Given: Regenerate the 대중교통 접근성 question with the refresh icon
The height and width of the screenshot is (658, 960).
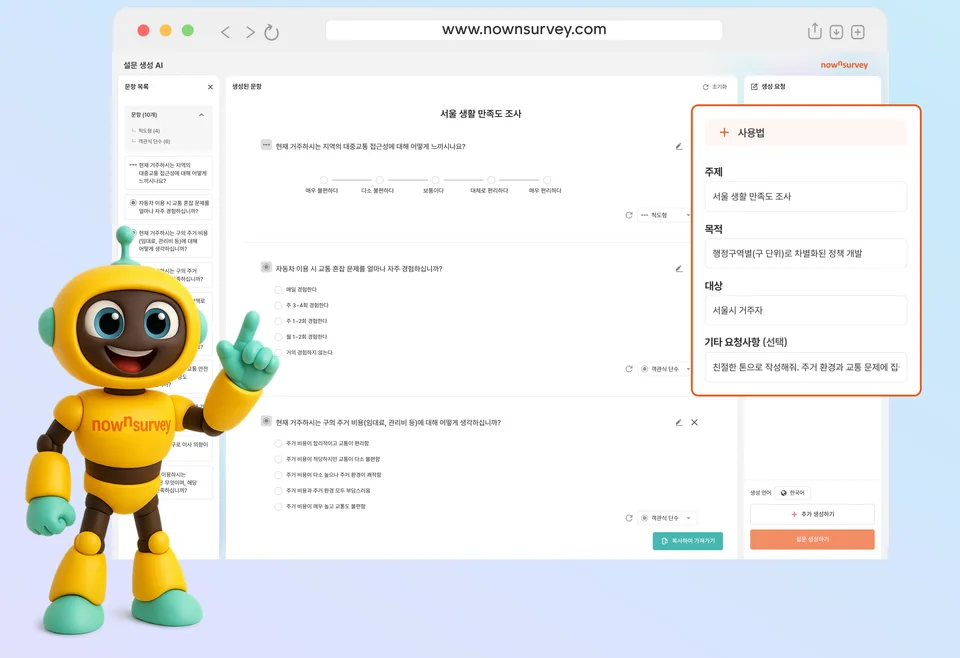Looking at the screenshot, I should [x=629, y=215].
